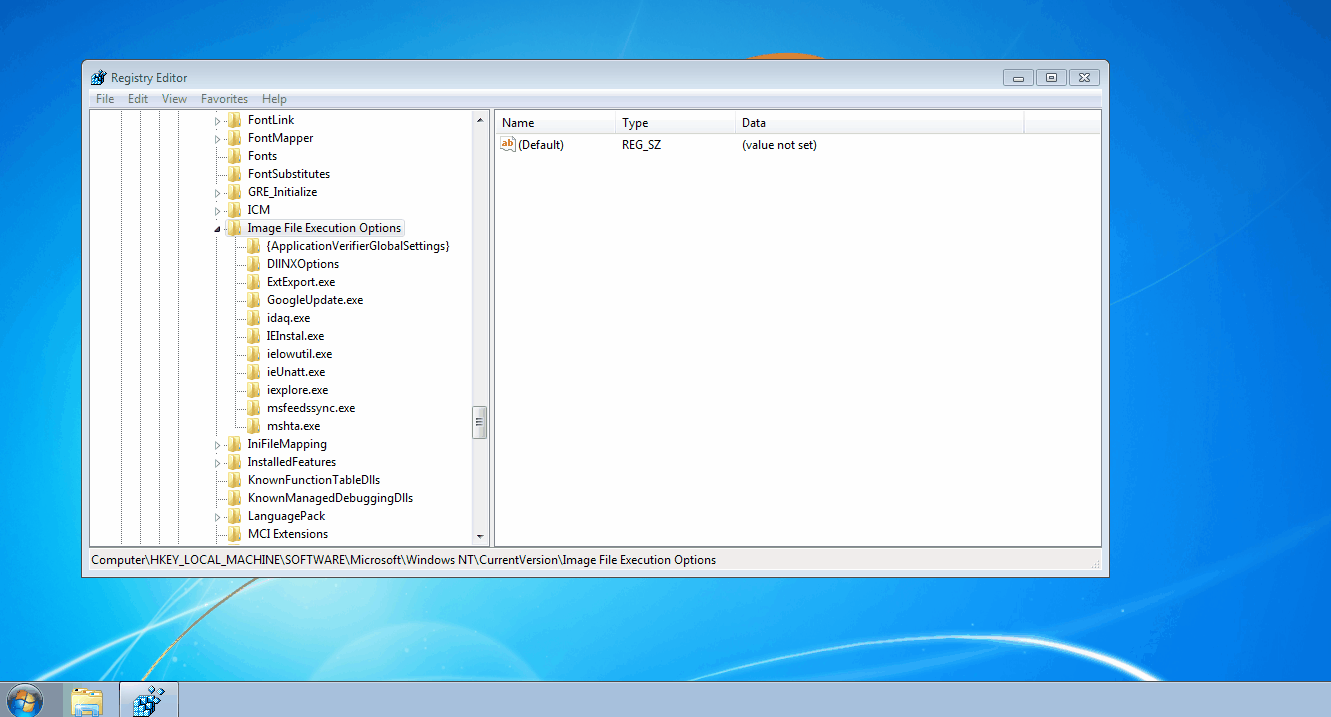Expand the LanguagePack key
1331x717 pixels.
218,517
